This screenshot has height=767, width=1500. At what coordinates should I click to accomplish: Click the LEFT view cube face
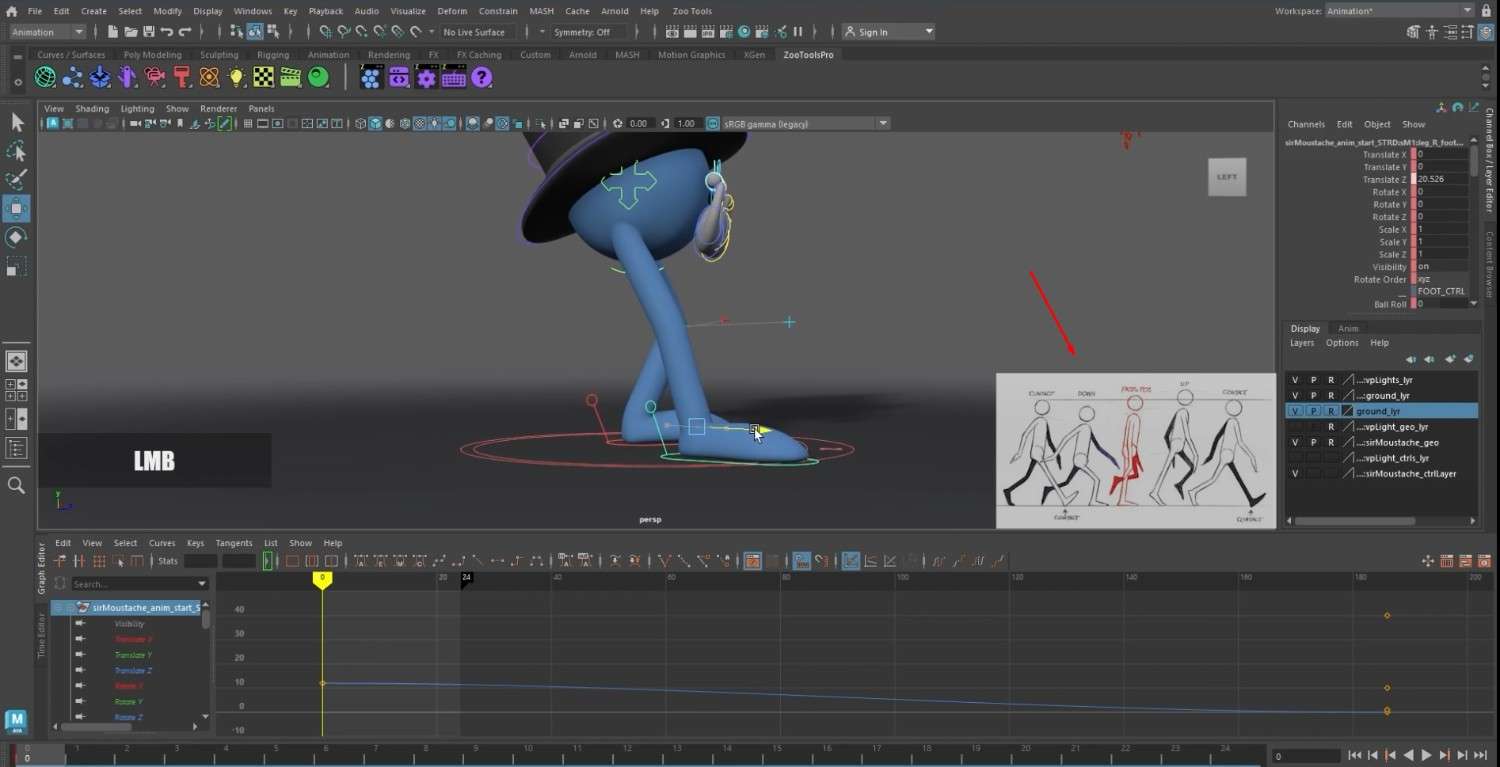point(1227,177)
